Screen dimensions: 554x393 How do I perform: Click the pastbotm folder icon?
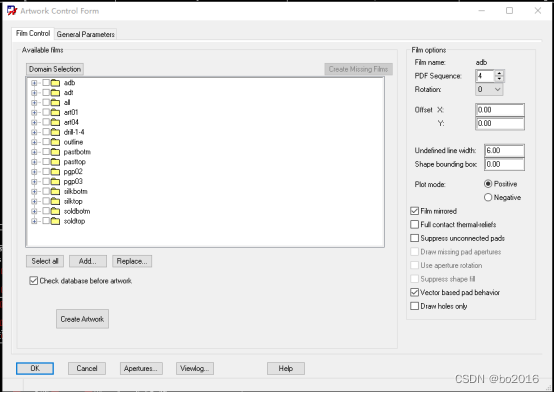point(55,152)
